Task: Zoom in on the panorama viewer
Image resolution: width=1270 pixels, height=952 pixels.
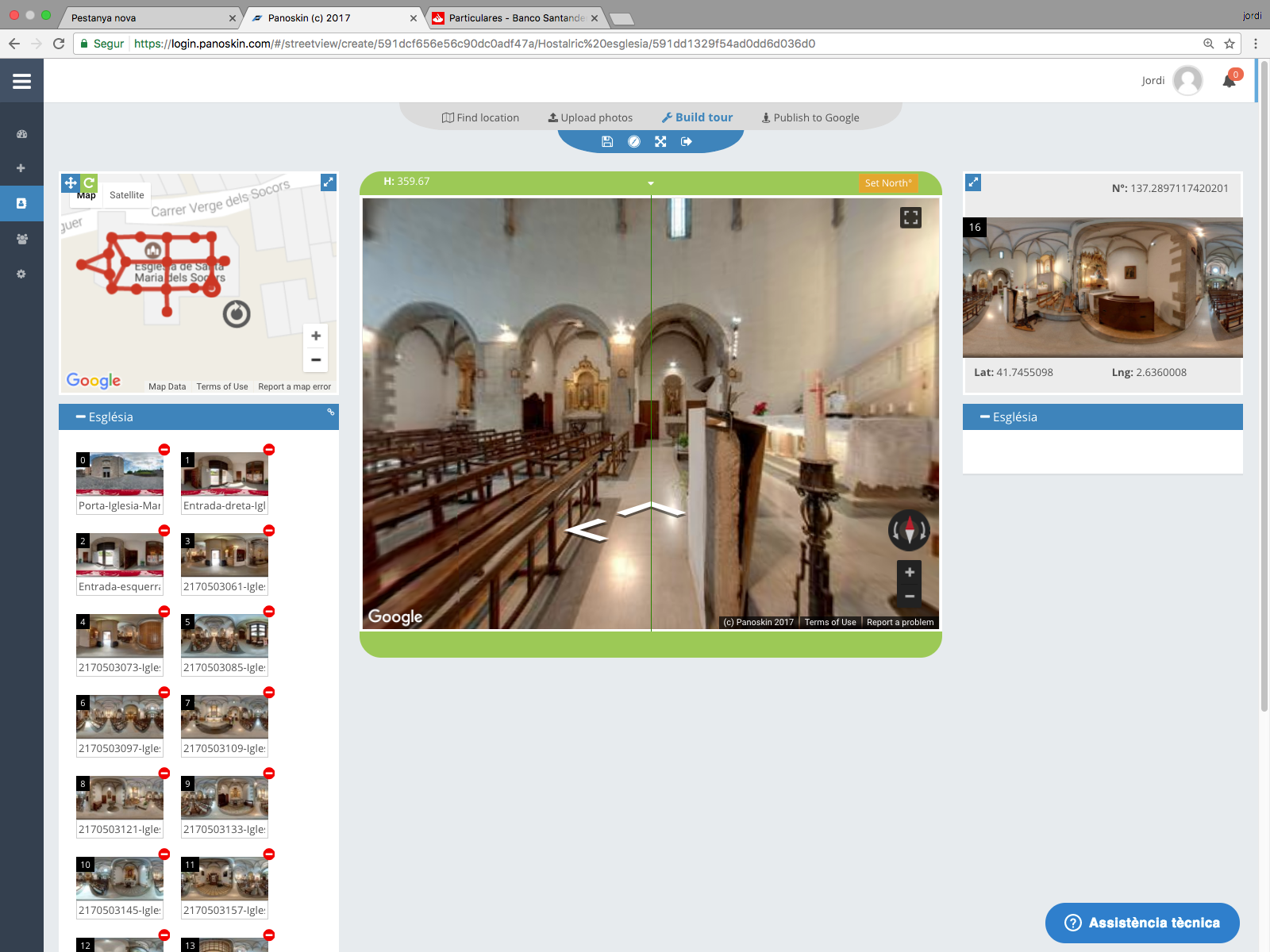Action: pos(910,572)
